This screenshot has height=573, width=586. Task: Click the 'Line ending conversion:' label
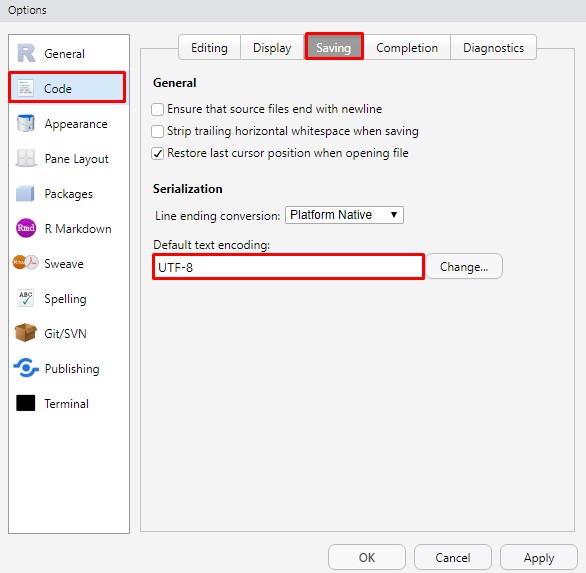(x=218, y=216)
